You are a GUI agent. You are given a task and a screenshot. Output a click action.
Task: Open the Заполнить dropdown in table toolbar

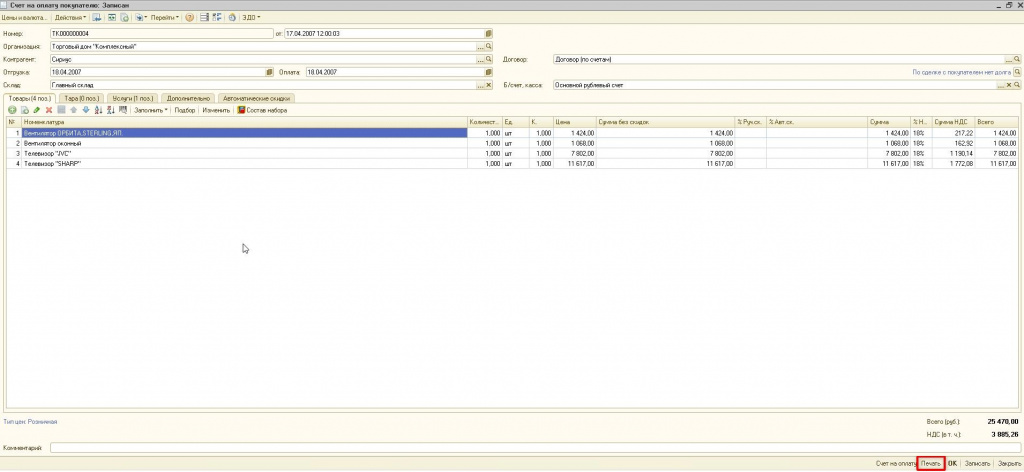(x=151, y=110)
